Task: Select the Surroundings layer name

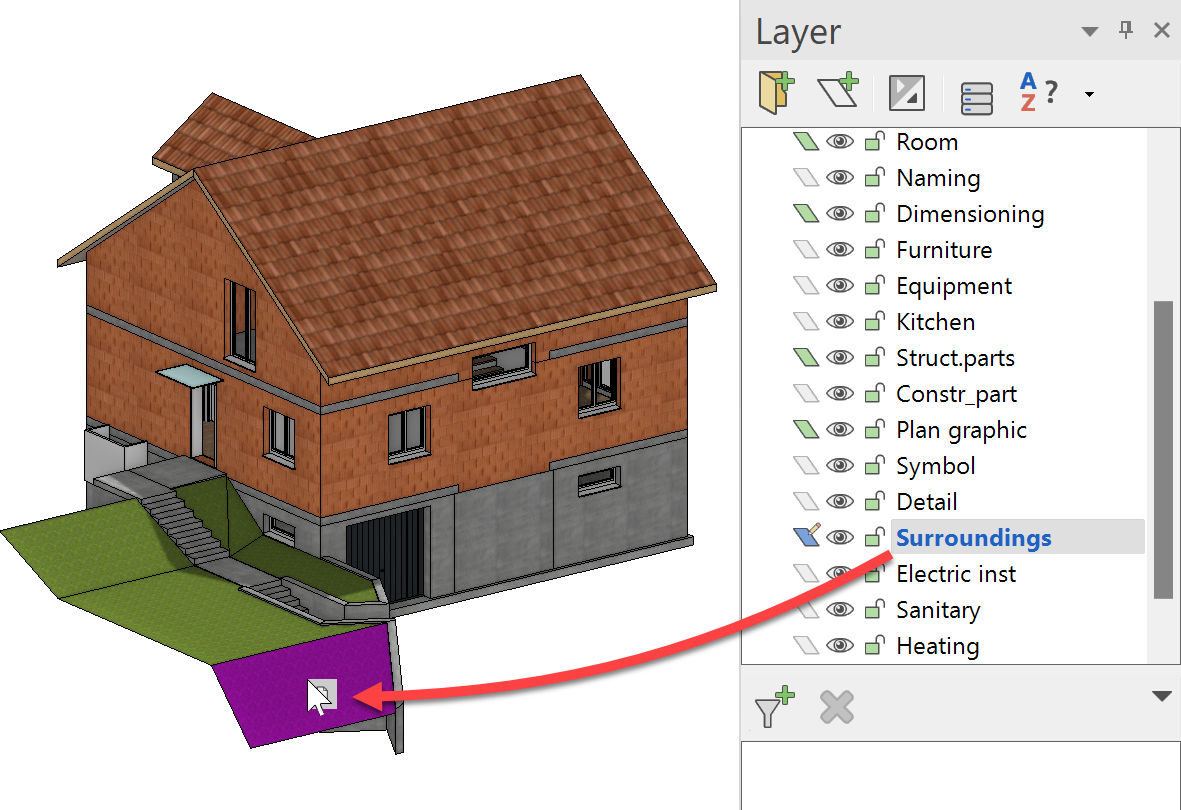Action: [x=973, y=538]
